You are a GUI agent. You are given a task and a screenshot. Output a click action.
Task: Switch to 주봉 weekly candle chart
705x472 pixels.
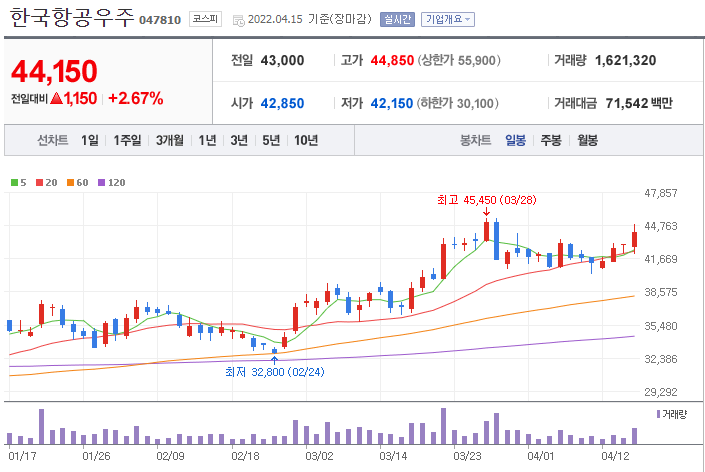tap(551, 140)
